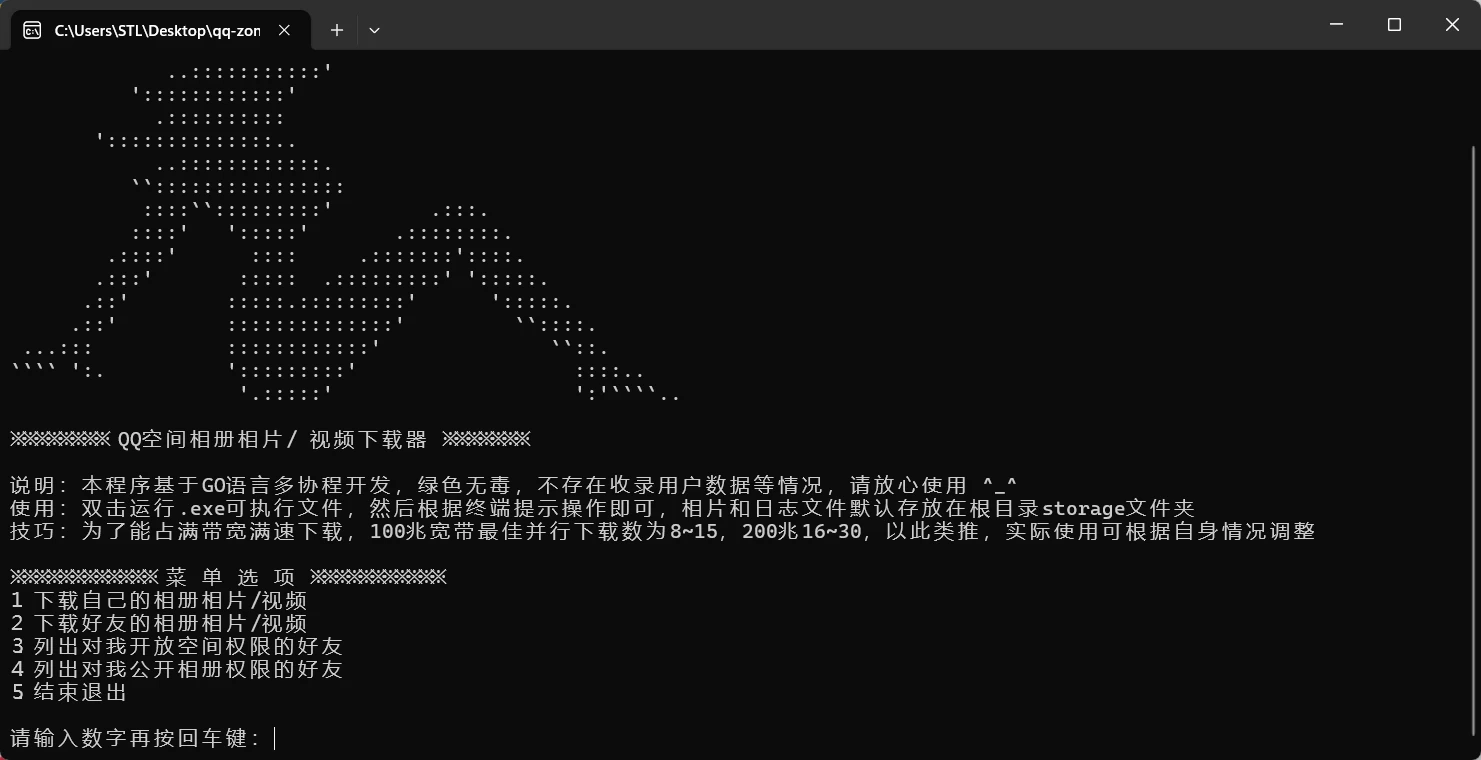Screen dimensions: 1481x760
Task: Click menu line '3 列出对我开放空间权限的好友'
Action: pos(177,647)
